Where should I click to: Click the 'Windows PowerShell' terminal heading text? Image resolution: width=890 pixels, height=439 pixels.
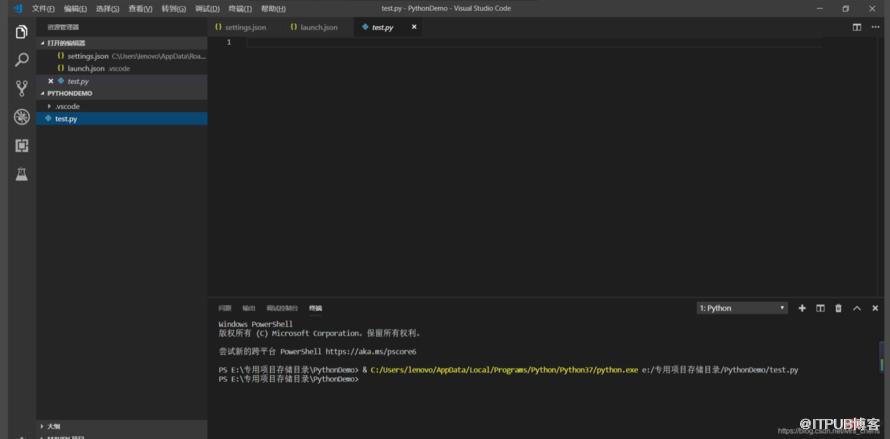[x=255, y=324]
